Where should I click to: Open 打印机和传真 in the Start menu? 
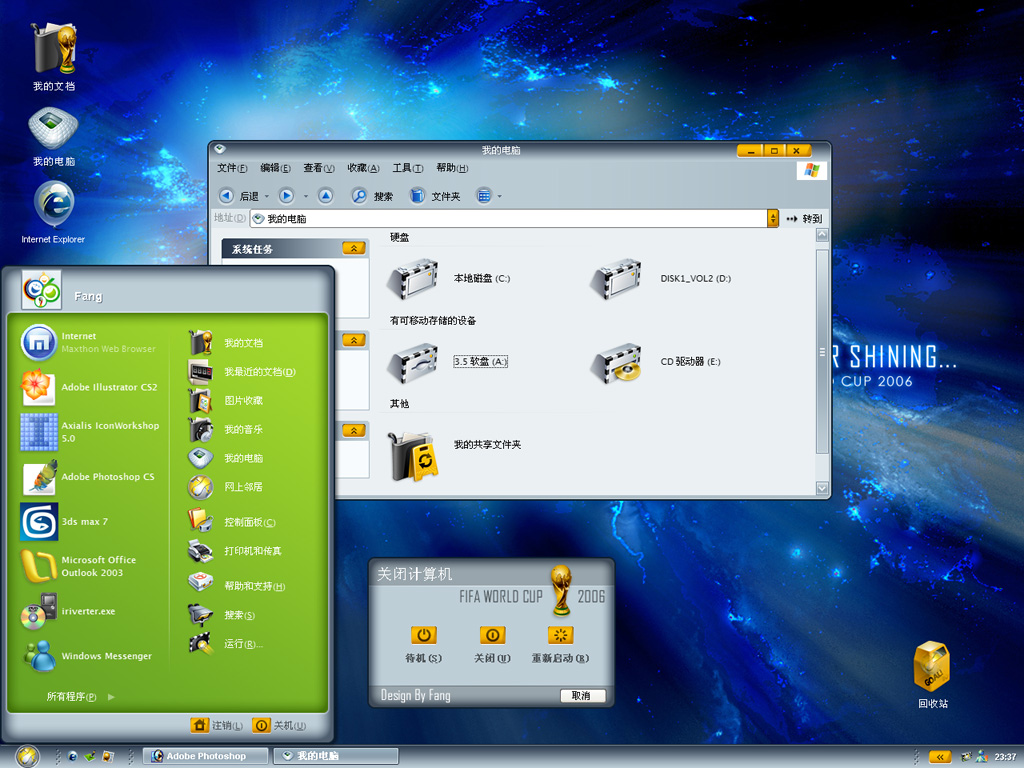point(235,551)
